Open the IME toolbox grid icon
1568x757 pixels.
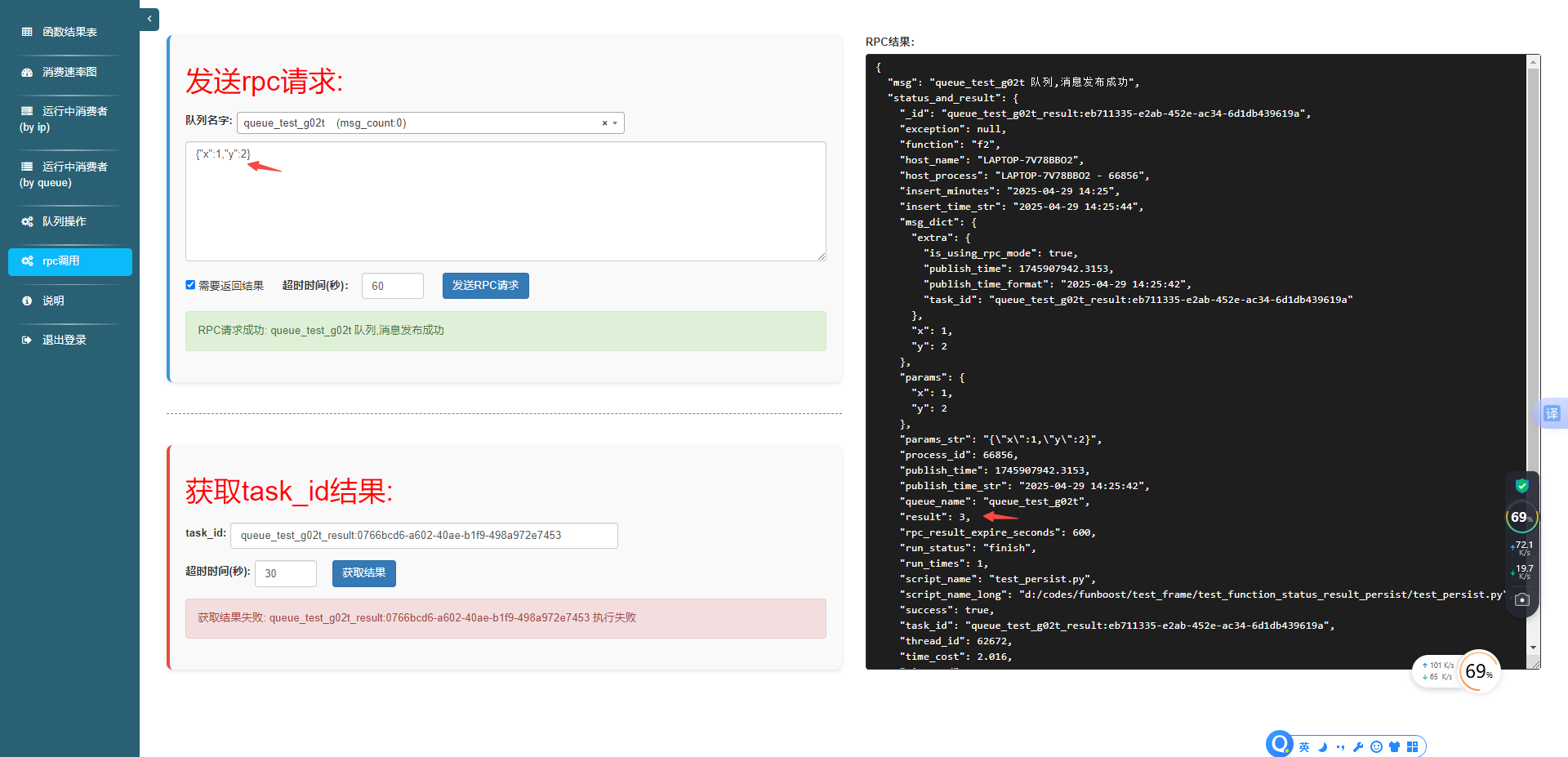click(1412, 746)
